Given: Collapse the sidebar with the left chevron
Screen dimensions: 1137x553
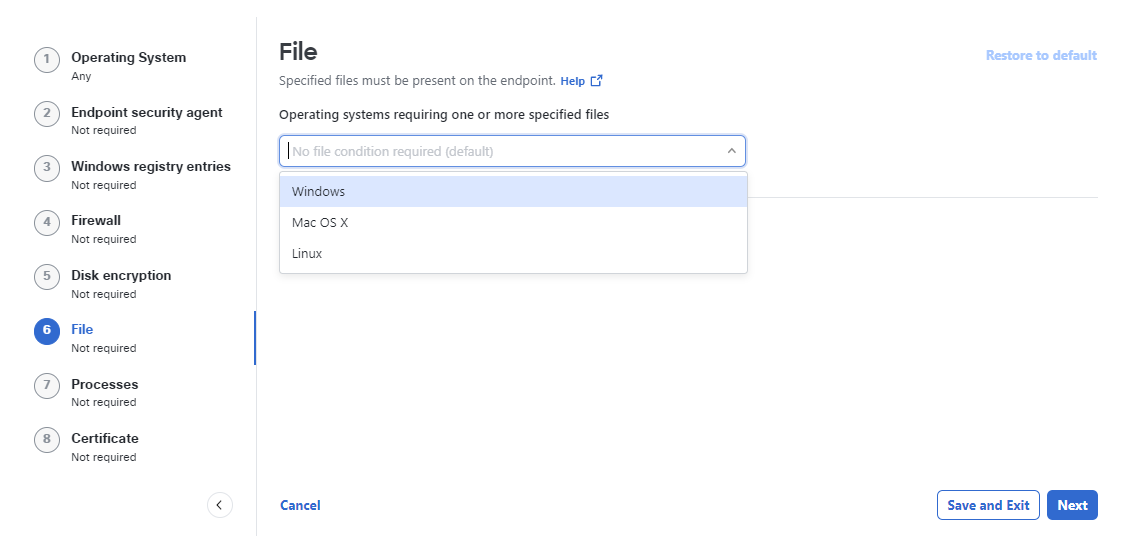Looking at the screenshot, I should [x=220, y=505].
